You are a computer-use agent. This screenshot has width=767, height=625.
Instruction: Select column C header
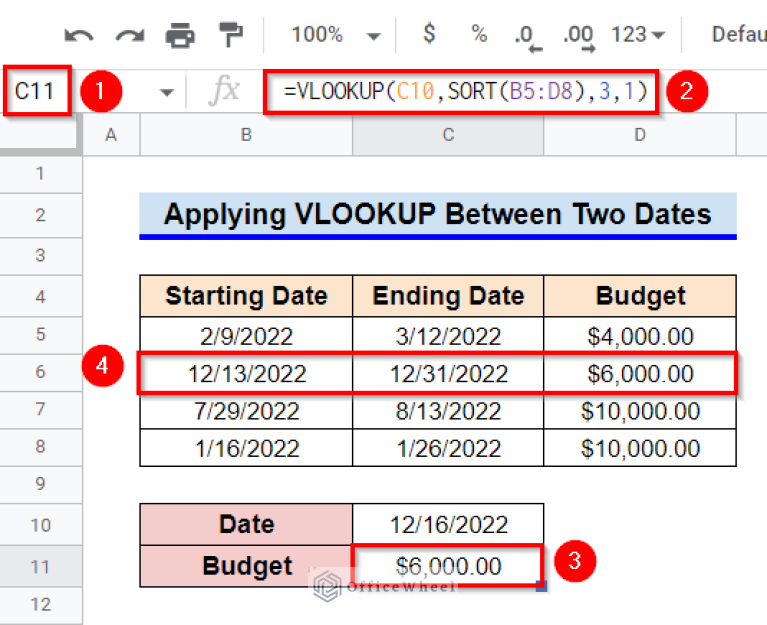(x=448, y=134)
